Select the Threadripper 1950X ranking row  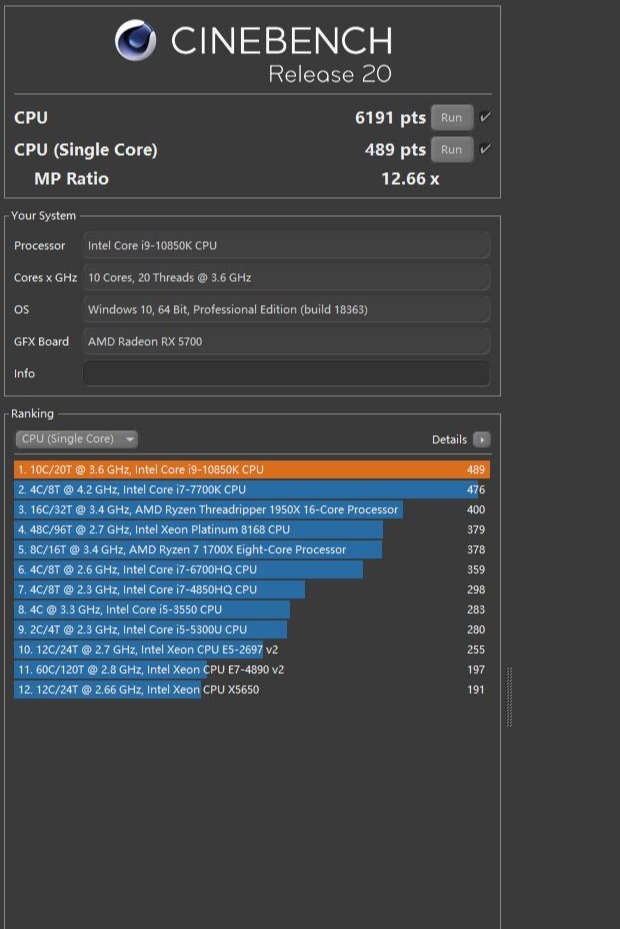251,510
